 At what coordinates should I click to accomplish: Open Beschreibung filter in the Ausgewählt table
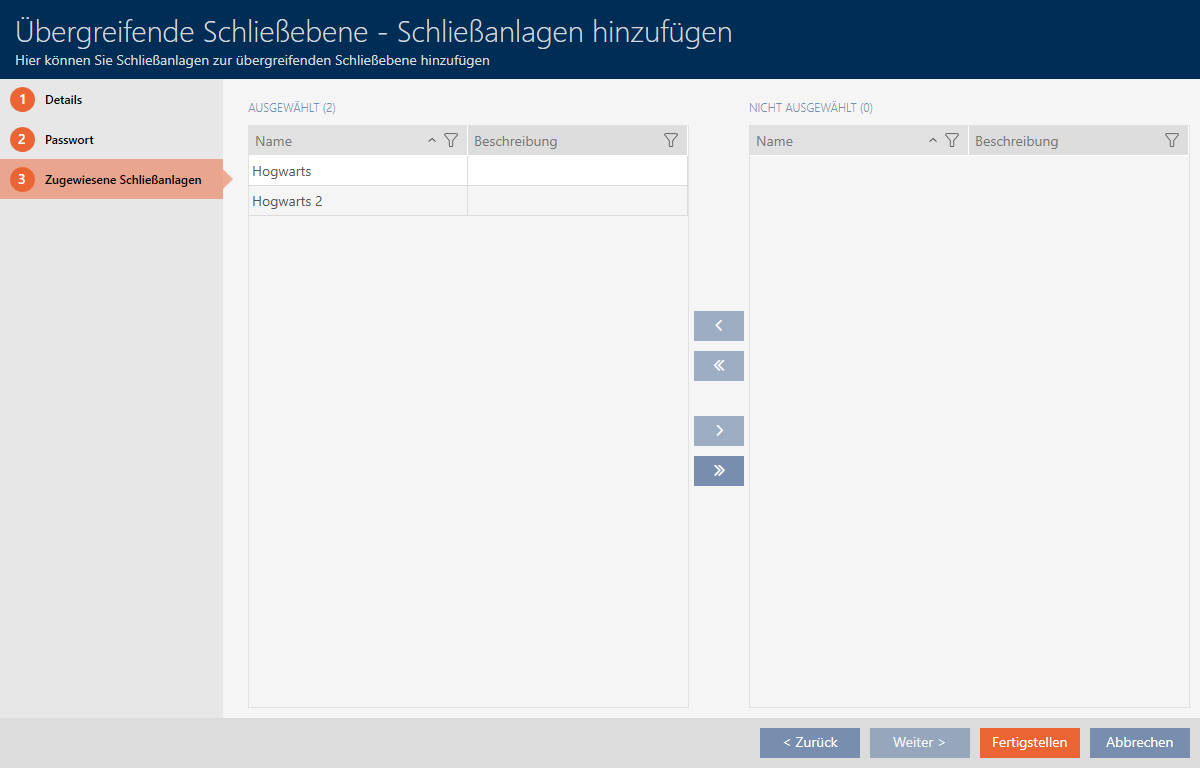point(671,141)
